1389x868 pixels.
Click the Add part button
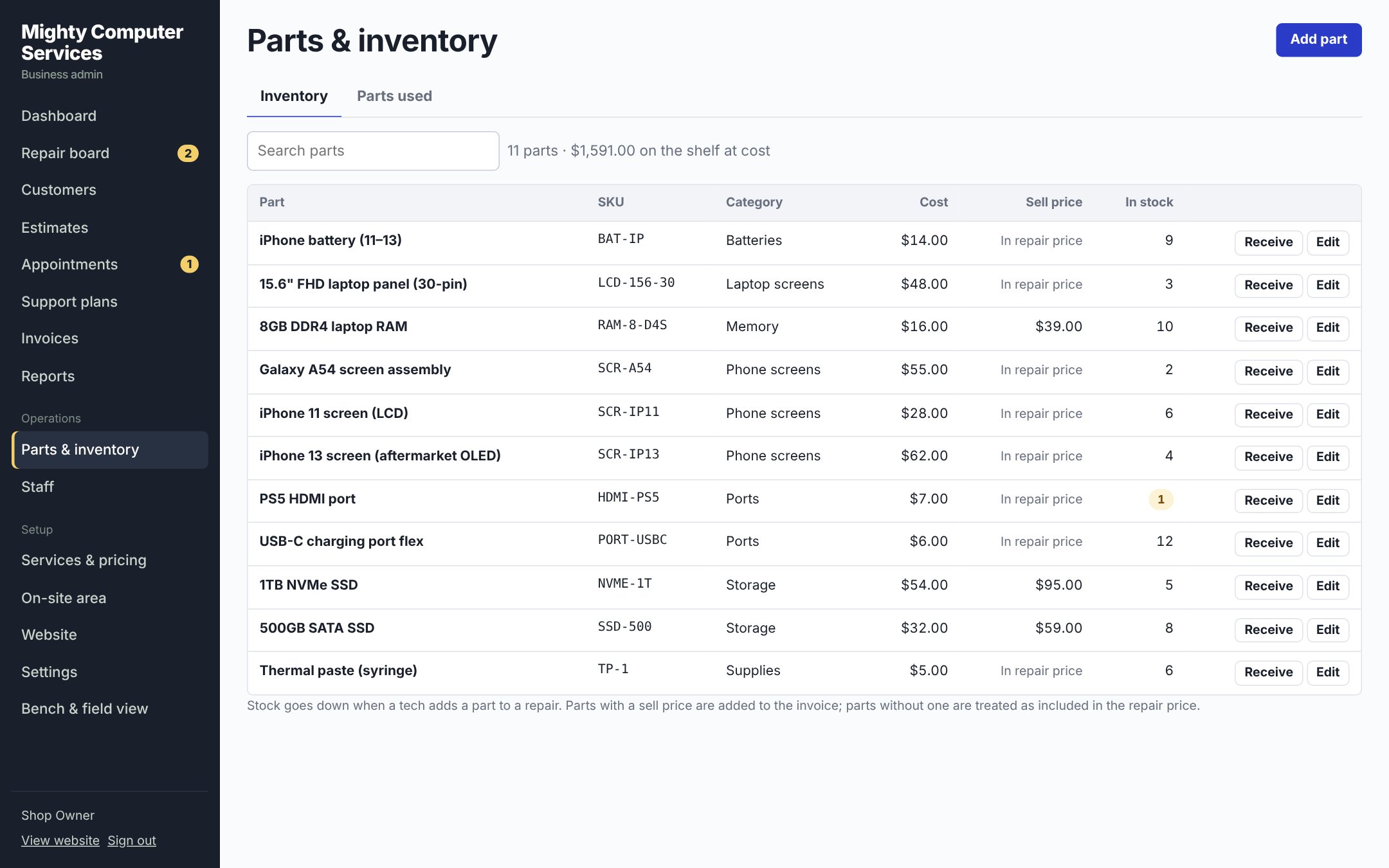pyautogui.click(x=1318, y=40)
